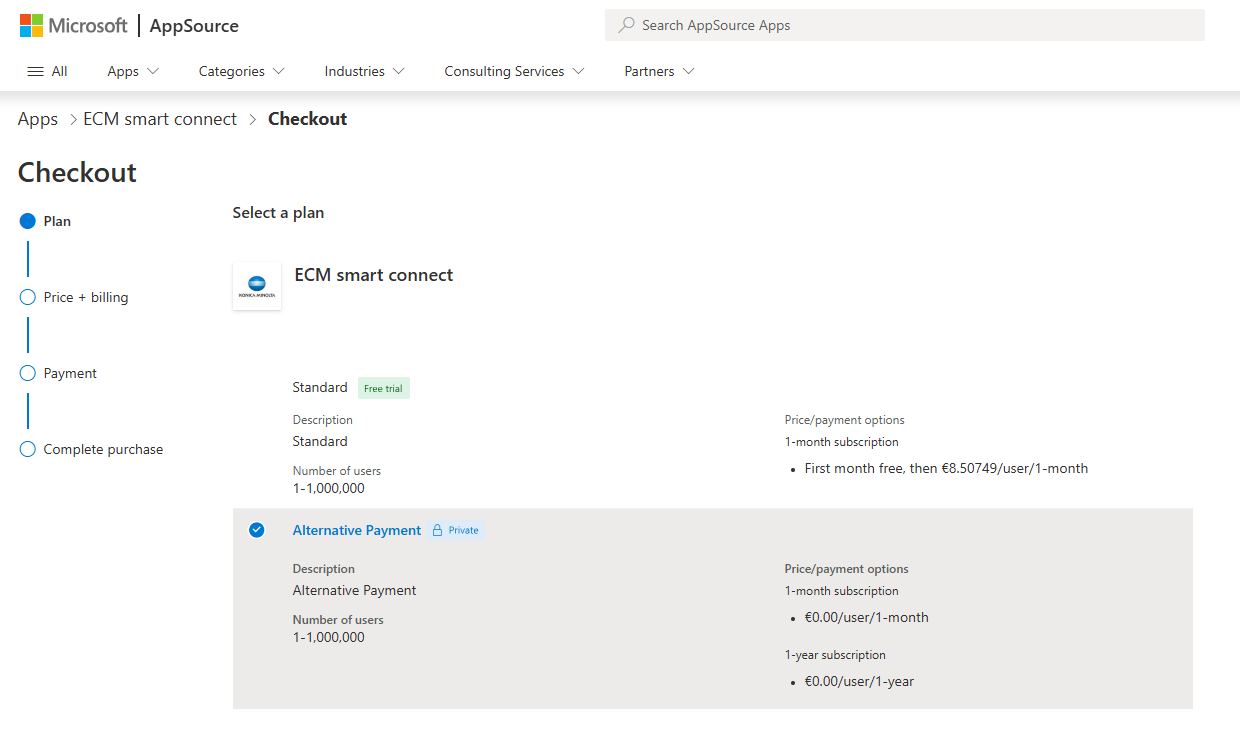Click the Complete purchase step label

(103, 449)
